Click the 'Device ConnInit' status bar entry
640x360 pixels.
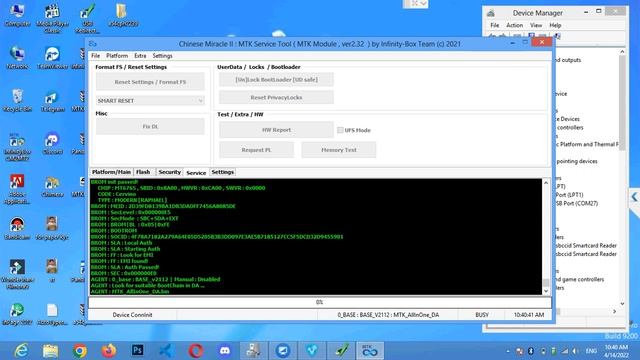[132, 315]
